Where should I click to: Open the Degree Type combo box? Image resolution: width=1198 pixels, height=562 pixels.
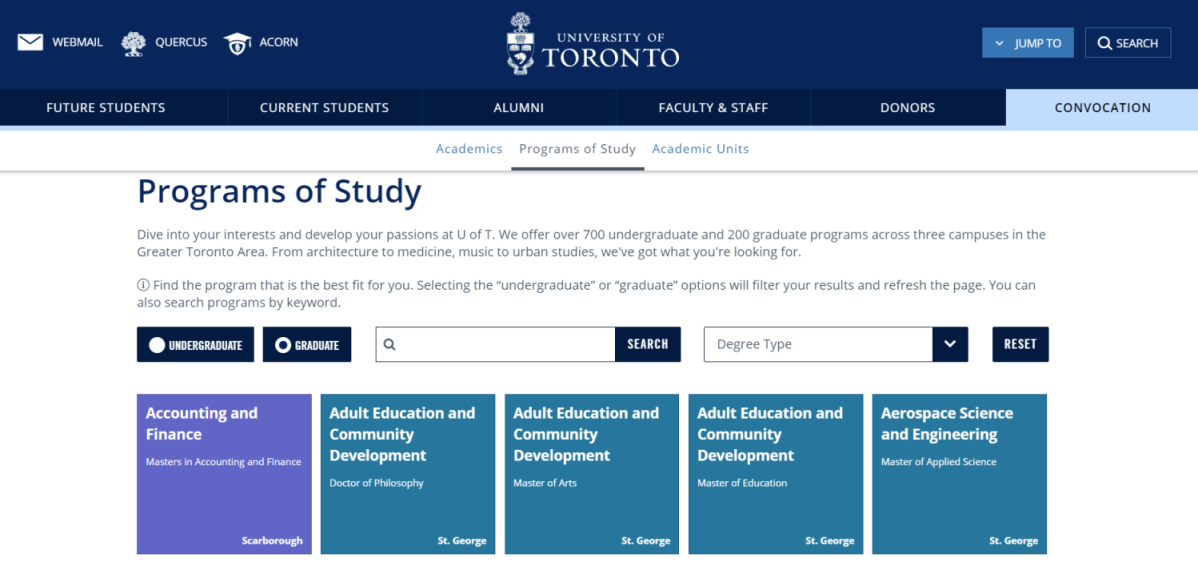click(x=836, y=344)
